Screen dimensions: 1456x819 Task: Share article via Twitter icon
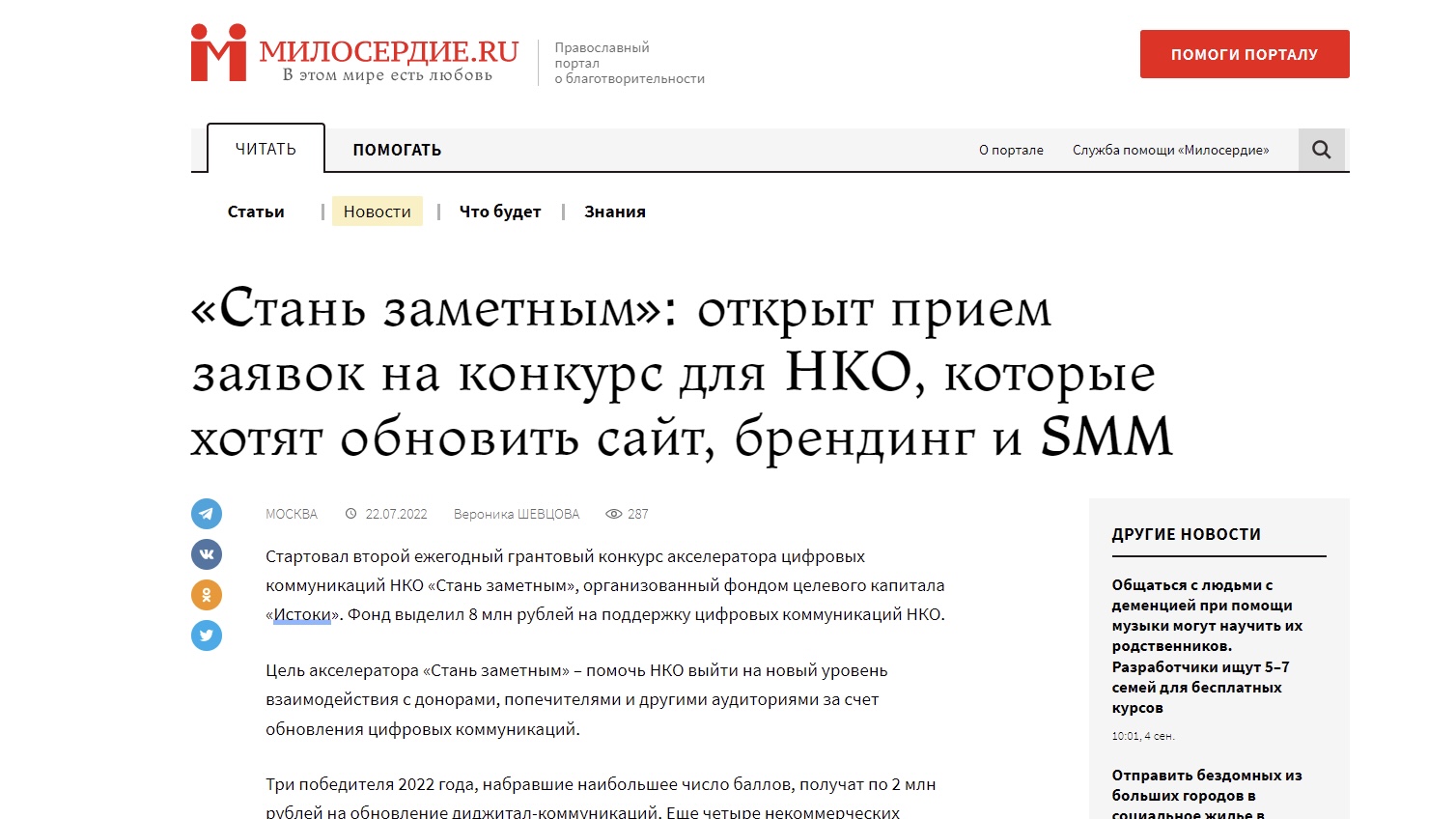click(207, 635)
